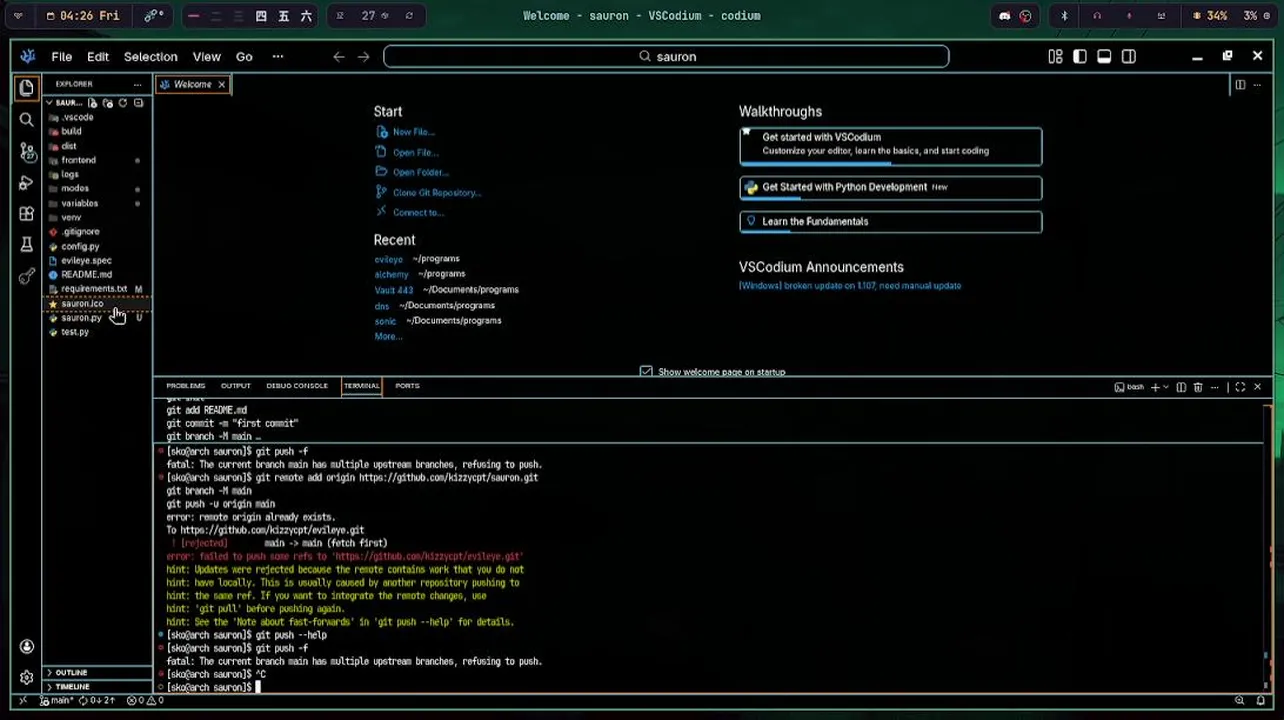Open the Manage gear icon
This screenshot has height=720, width=1284.
[x=26, y=677]
